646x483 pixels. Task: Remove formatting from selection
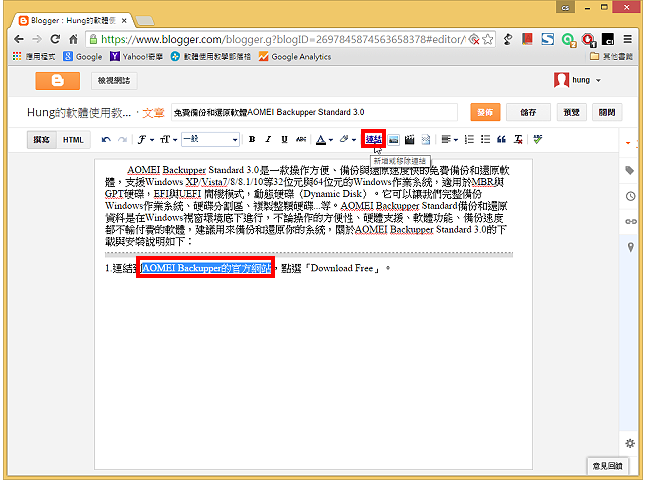coord(518,139)
